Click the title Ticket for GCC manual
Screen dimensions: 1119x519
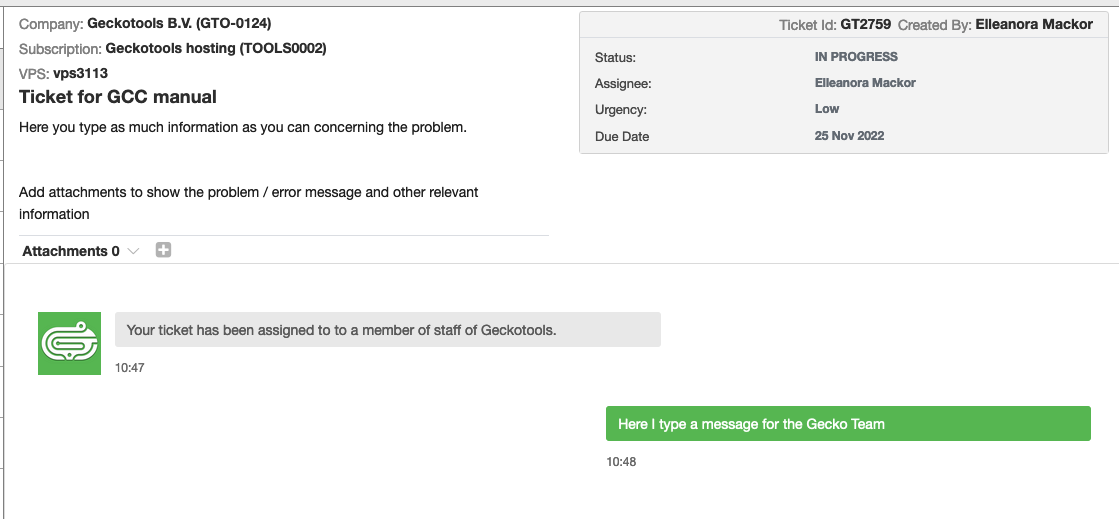[x=118, y=97]
